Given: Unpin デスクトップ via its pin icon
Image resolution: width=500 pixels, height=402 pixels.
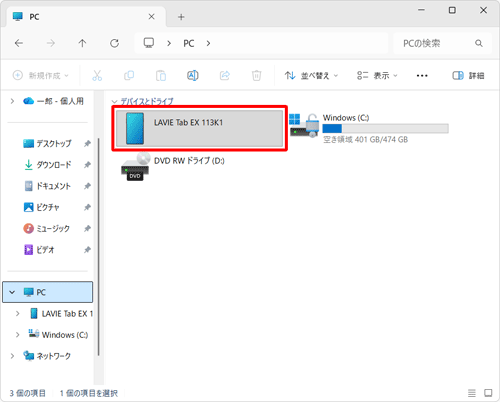Looking at the screenshot, I should click(x=87, y=144).
